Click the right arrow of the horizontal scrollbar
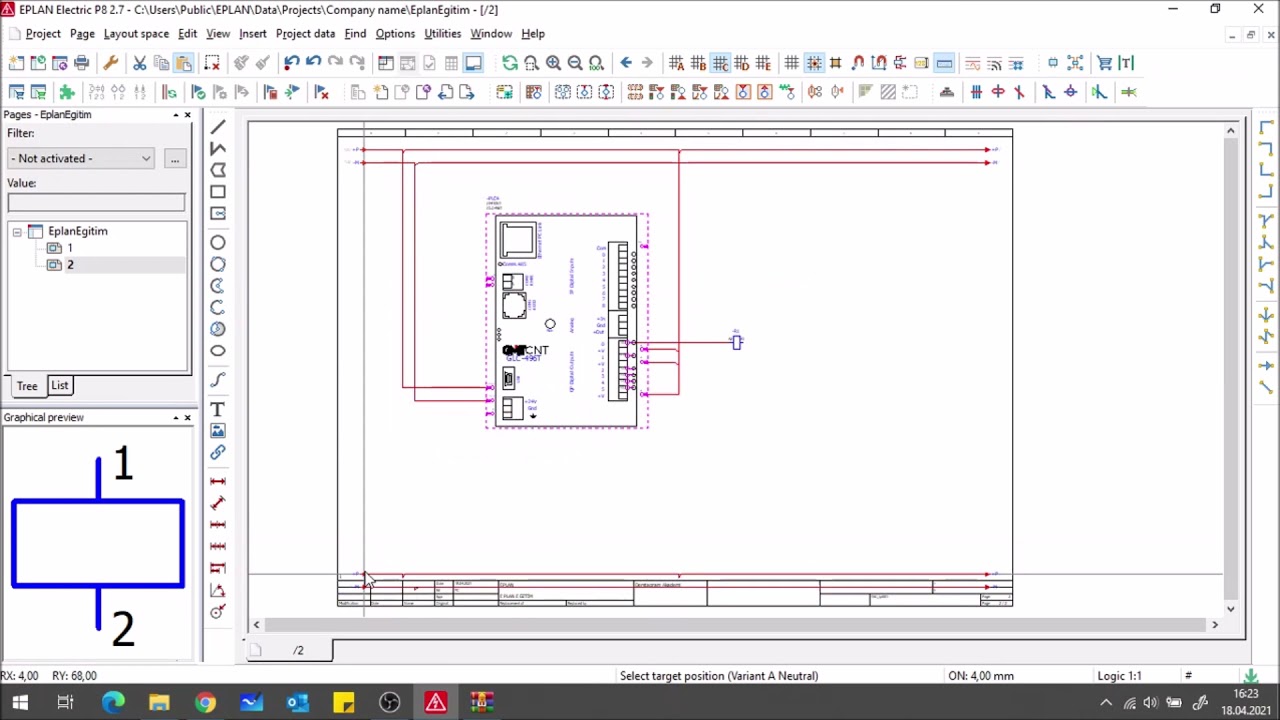The width and height of the screenshot is (1280, 720). coord(1215,625)
